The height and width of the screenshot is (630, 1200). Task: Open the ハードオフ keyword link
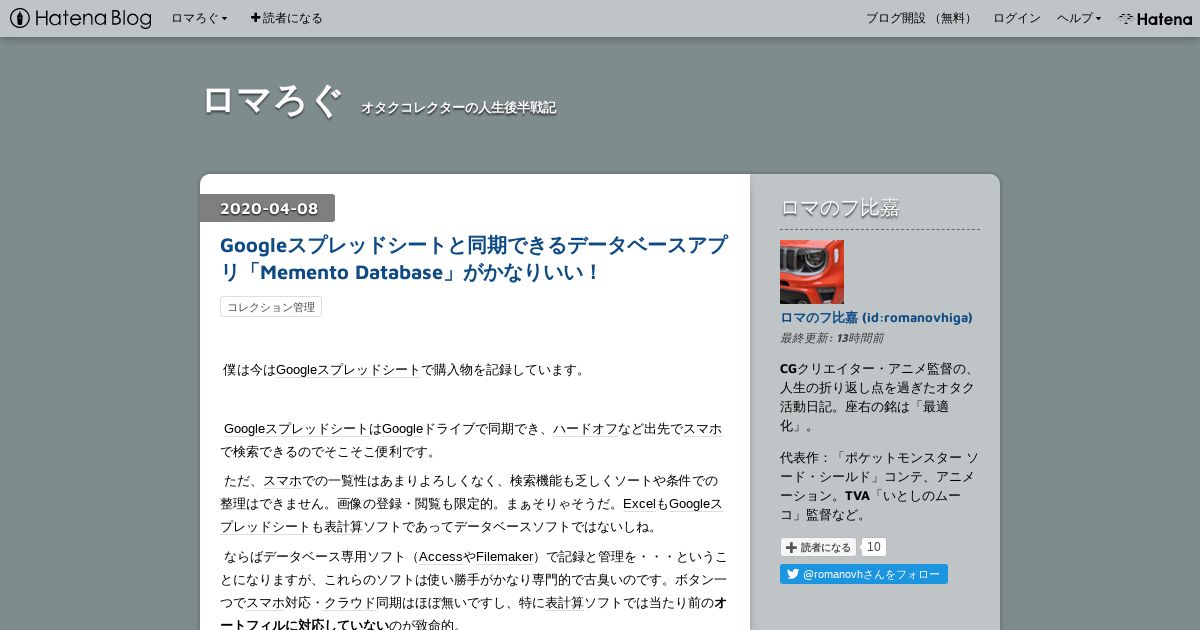coord(585,428)
